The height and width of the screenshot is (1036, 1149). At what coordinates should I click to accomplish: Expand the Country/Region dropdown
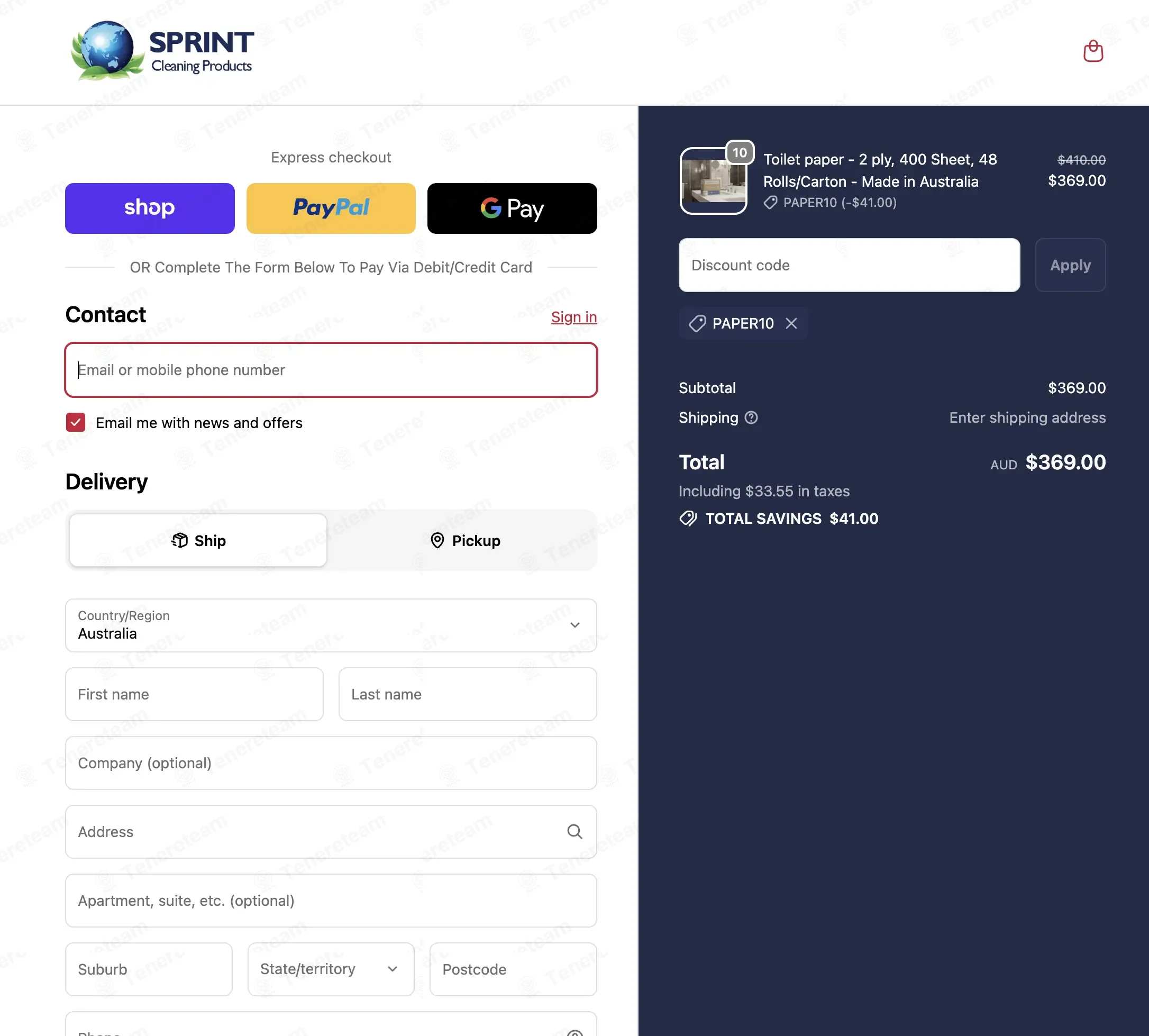pyautogui.click(x=331, y=625)
